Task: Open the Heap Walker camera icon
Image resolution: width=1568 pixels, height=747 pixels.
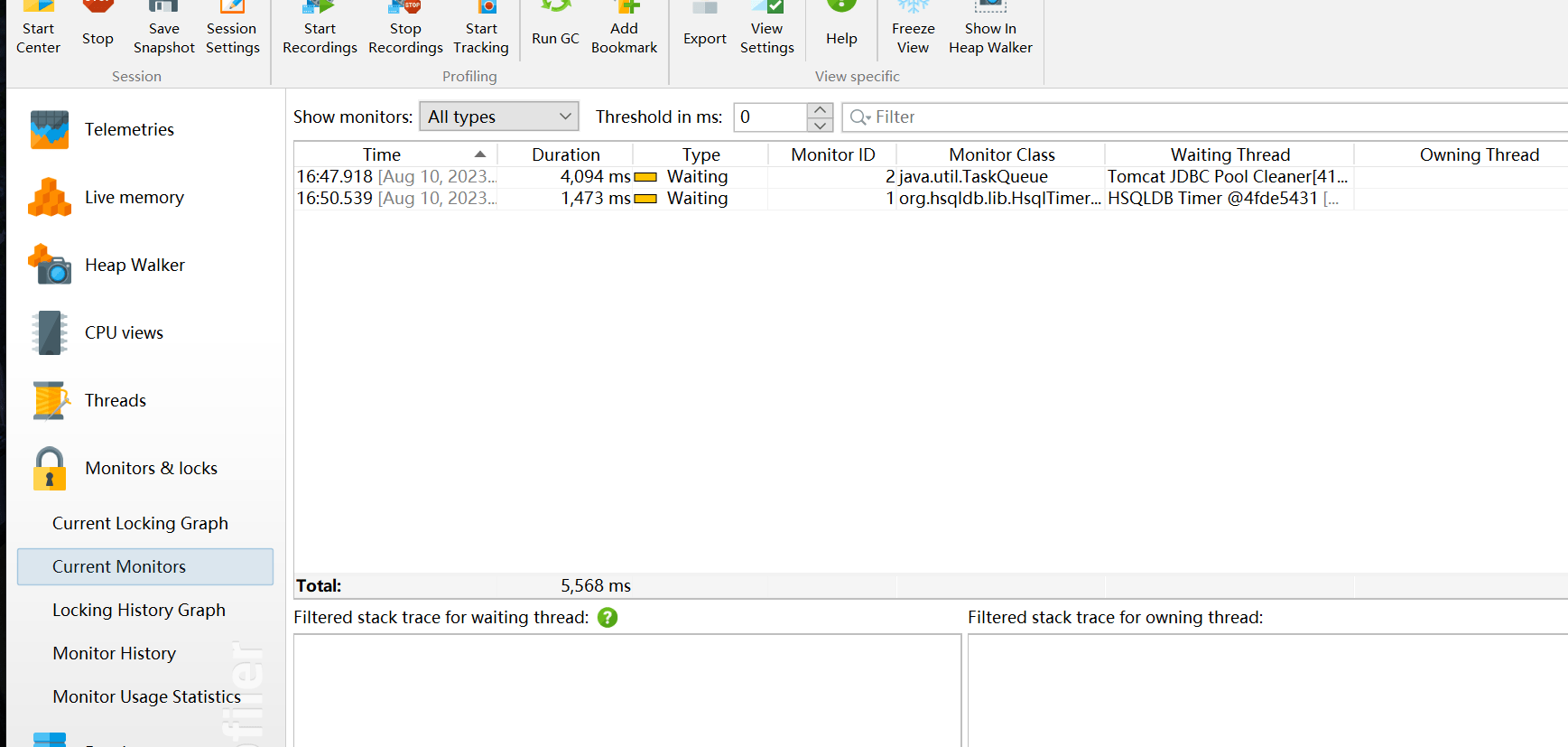Action: (50, 265)
